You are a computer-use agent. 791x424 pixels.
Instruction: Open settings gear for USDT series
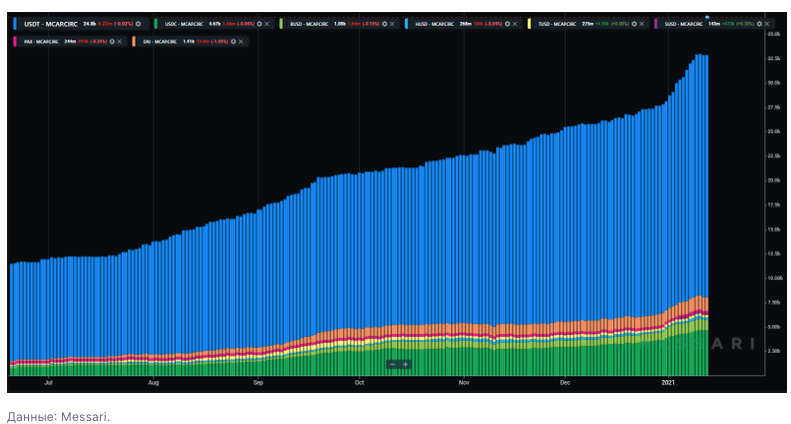137,22
